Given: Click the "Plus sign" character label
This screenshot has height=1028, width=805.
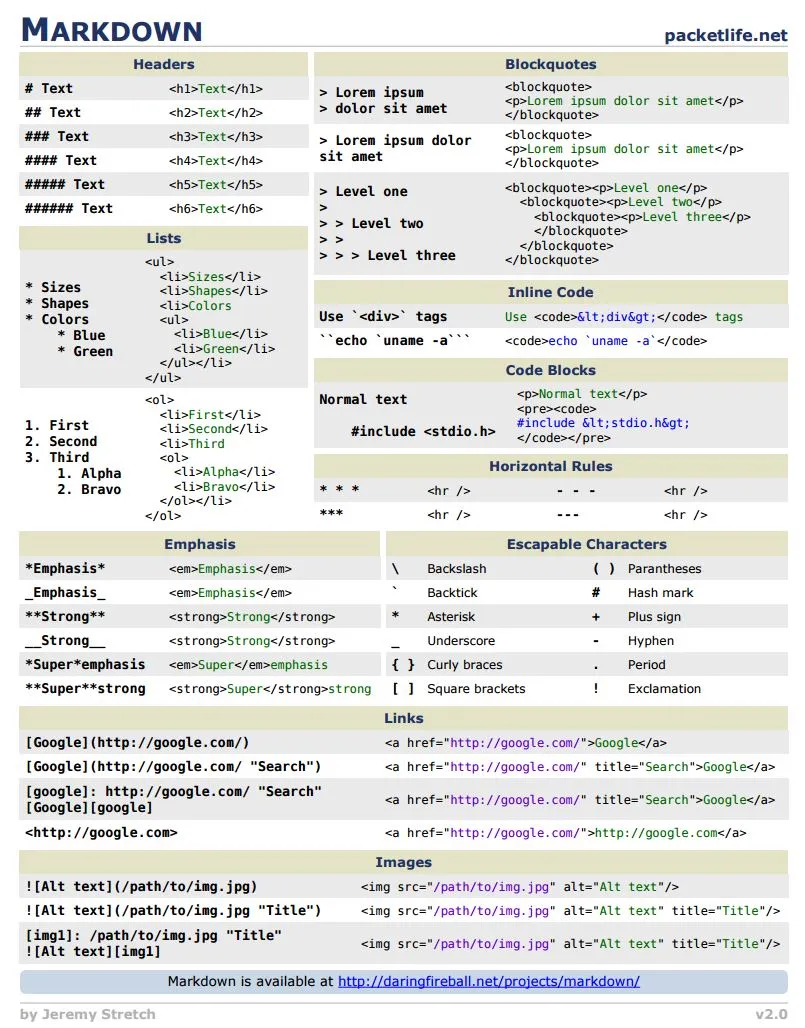Looking at the screenshot, I should 654,617.
